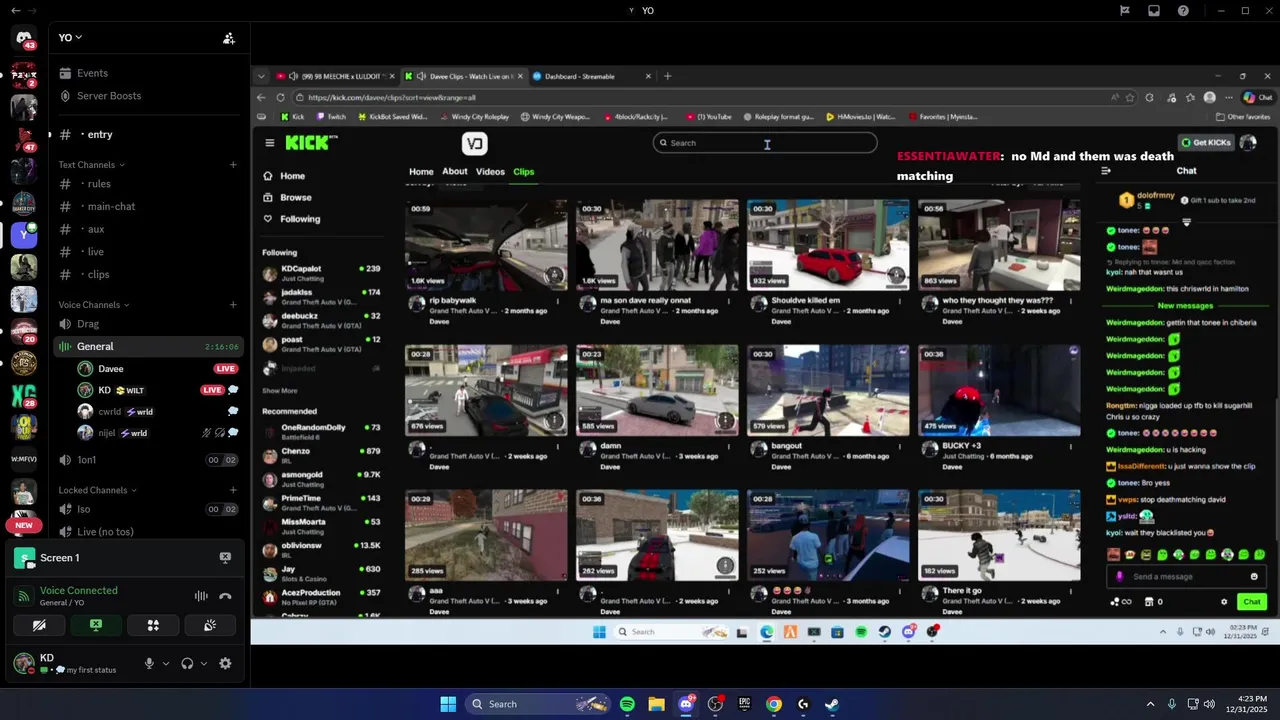Open noise suppression waveform icon

coord(201,596)
